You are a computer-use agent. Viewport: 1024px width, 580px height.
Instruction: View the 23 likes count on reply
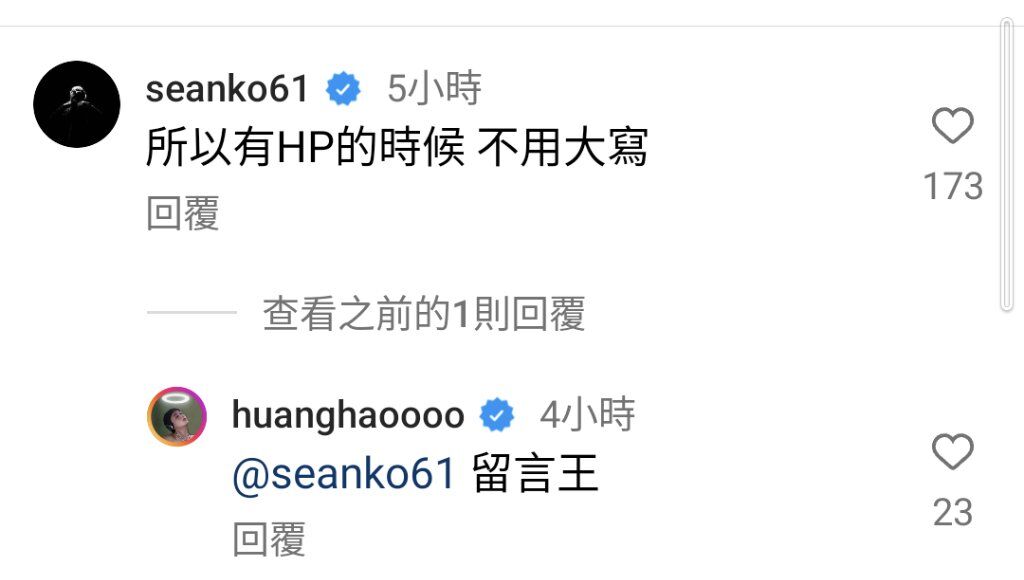coord(953,512)
